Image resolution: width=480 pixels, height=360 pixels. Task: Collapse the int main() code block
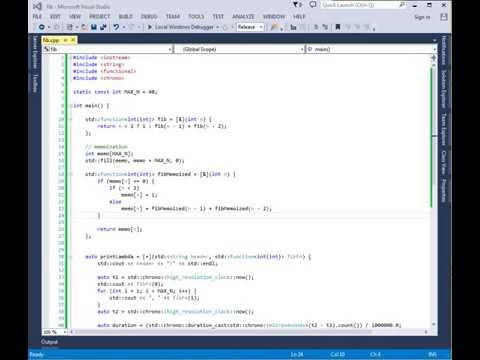tap(71, 106)
